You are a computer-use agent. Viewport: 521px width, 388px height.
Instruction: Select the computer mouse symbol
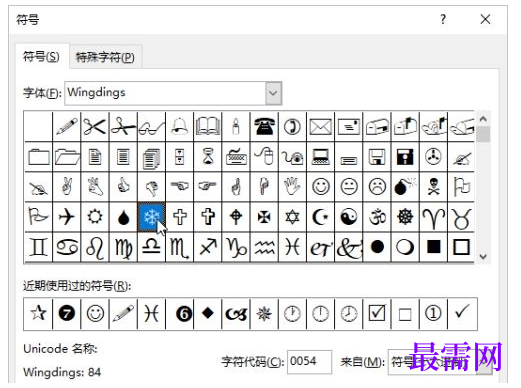click(x=264, y=157)
